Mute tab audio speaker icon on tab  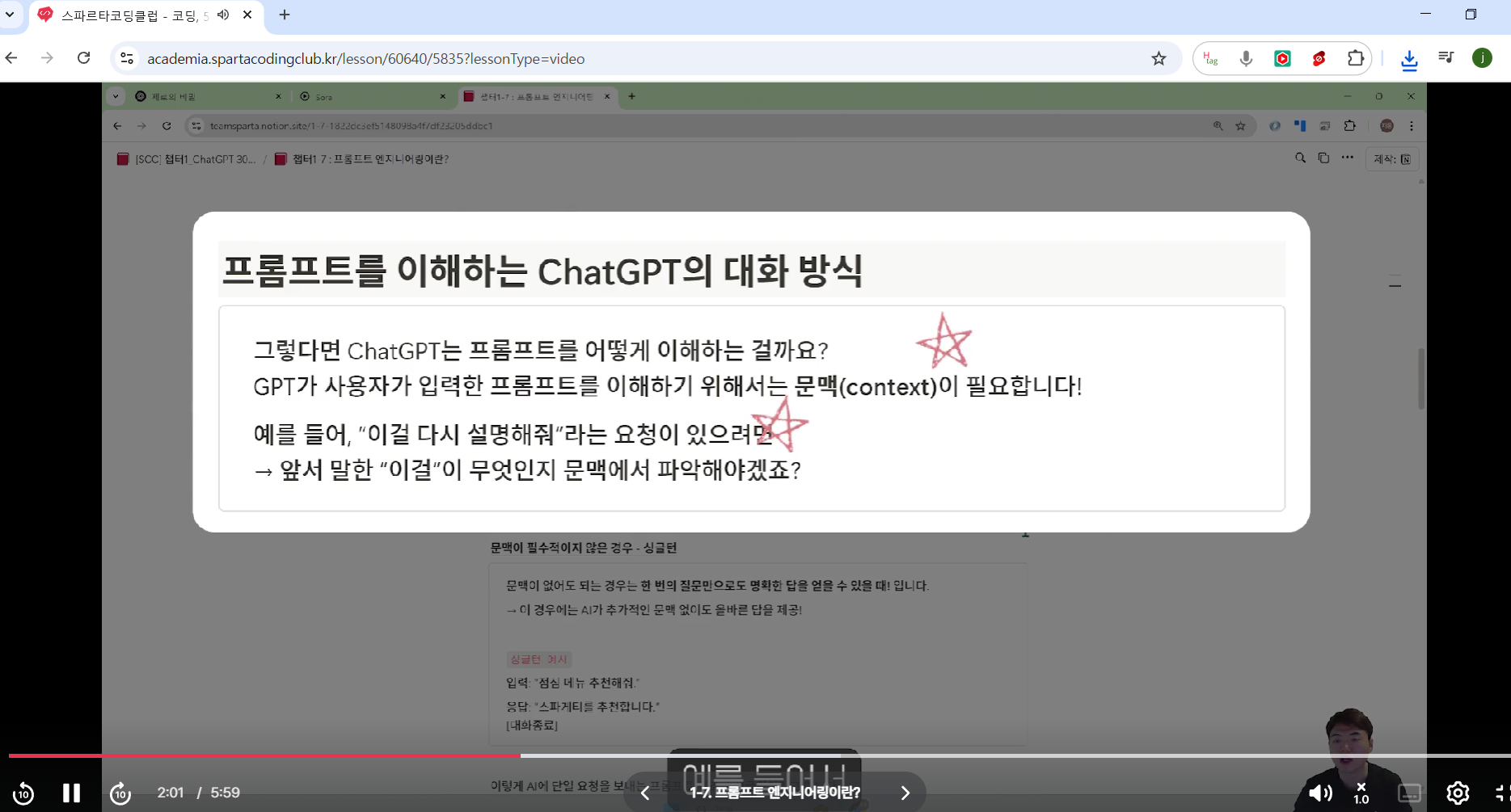tap(223, 15)
